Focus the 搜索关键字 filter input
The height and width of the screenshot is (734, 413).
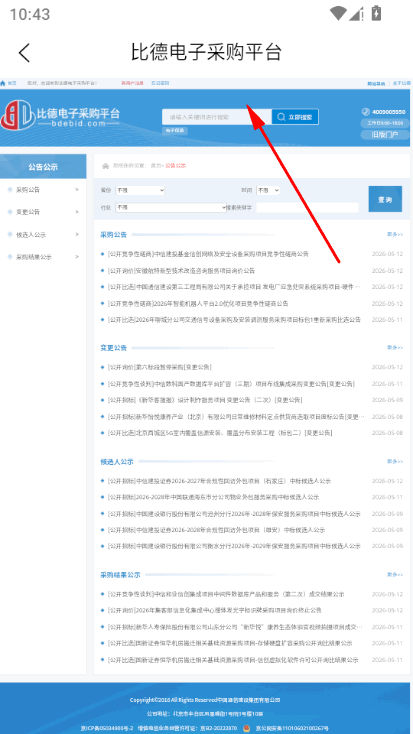coord(307,207)
